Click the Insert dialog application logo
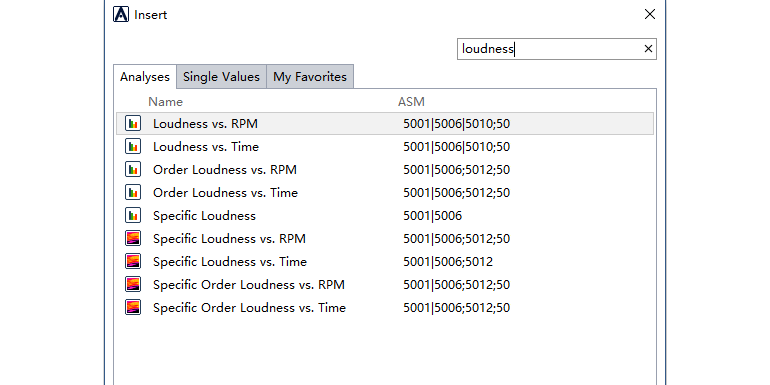The width and height of the screenshot is (770, 385). point(121,14)
